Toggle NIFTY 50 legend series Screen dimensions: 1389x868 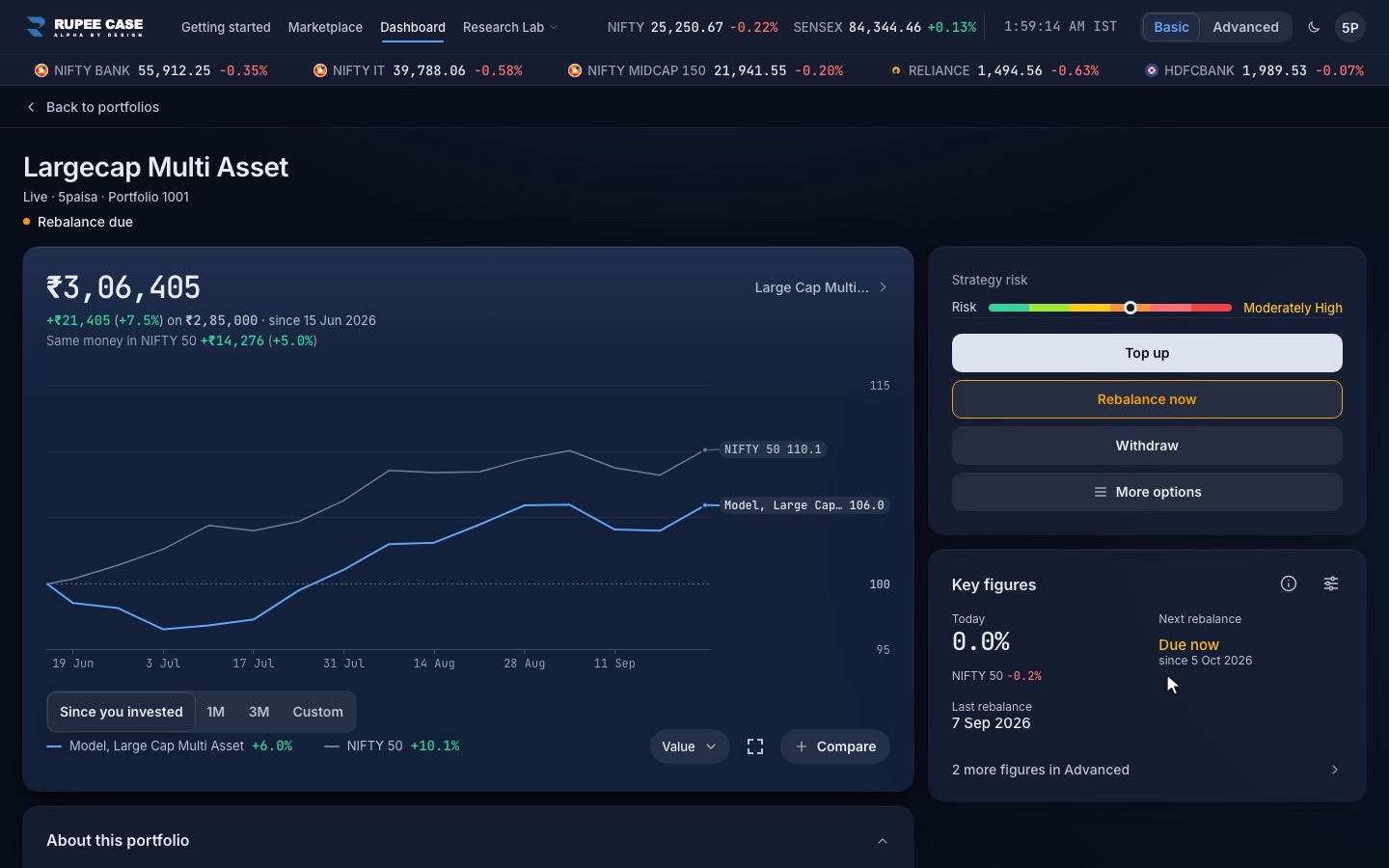pyautogui.click(x=392, y=746)
